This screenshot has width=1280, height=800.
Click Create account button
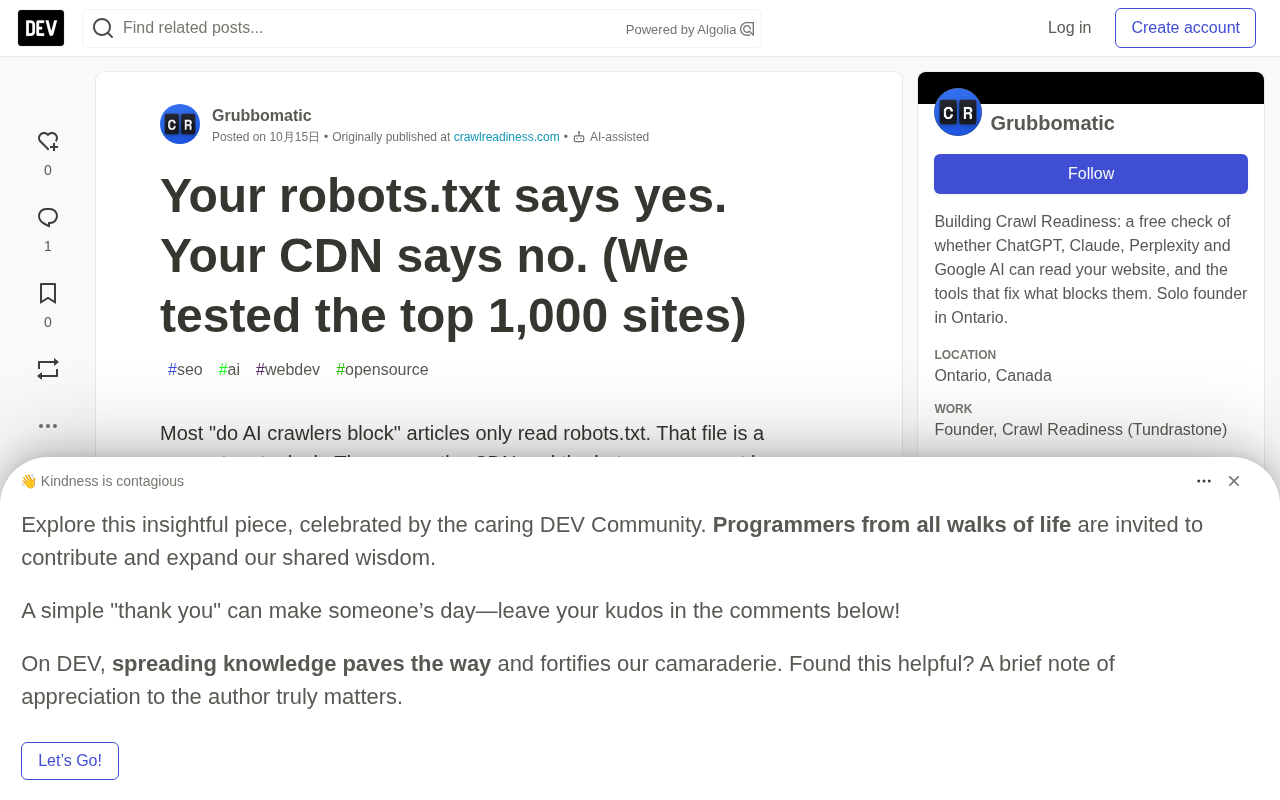click(x=1185, y=28)
